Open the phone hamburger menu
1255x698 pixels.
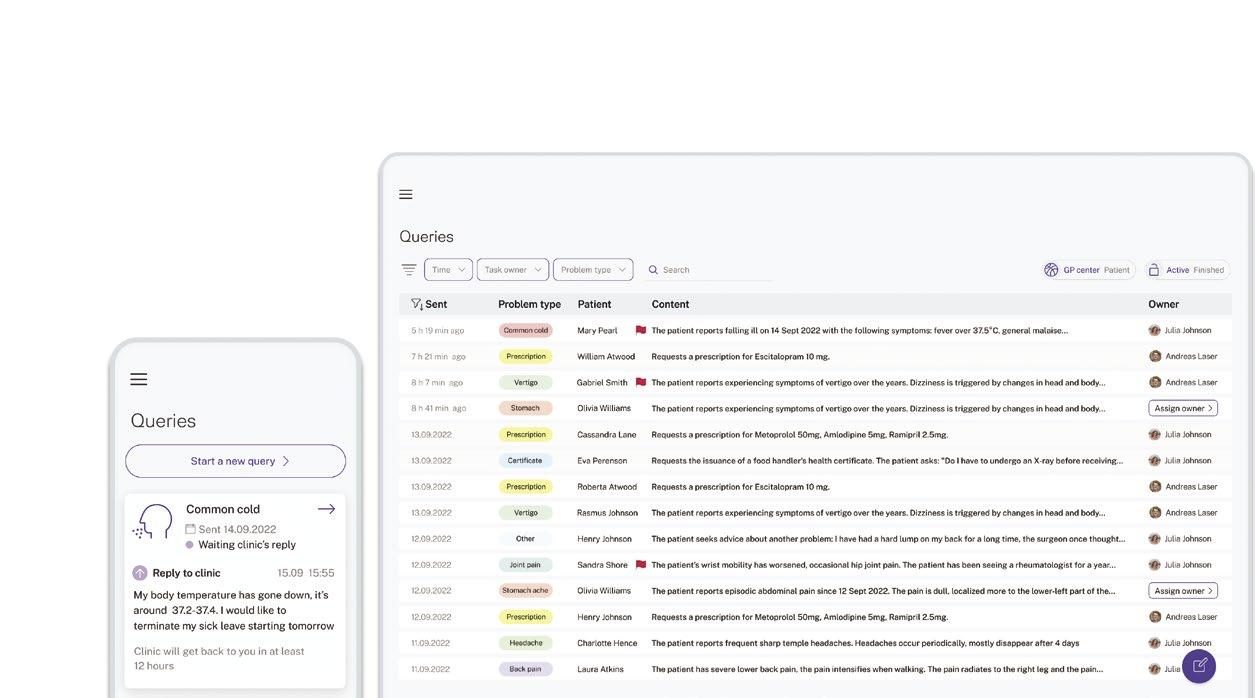[x=139, y=380]
